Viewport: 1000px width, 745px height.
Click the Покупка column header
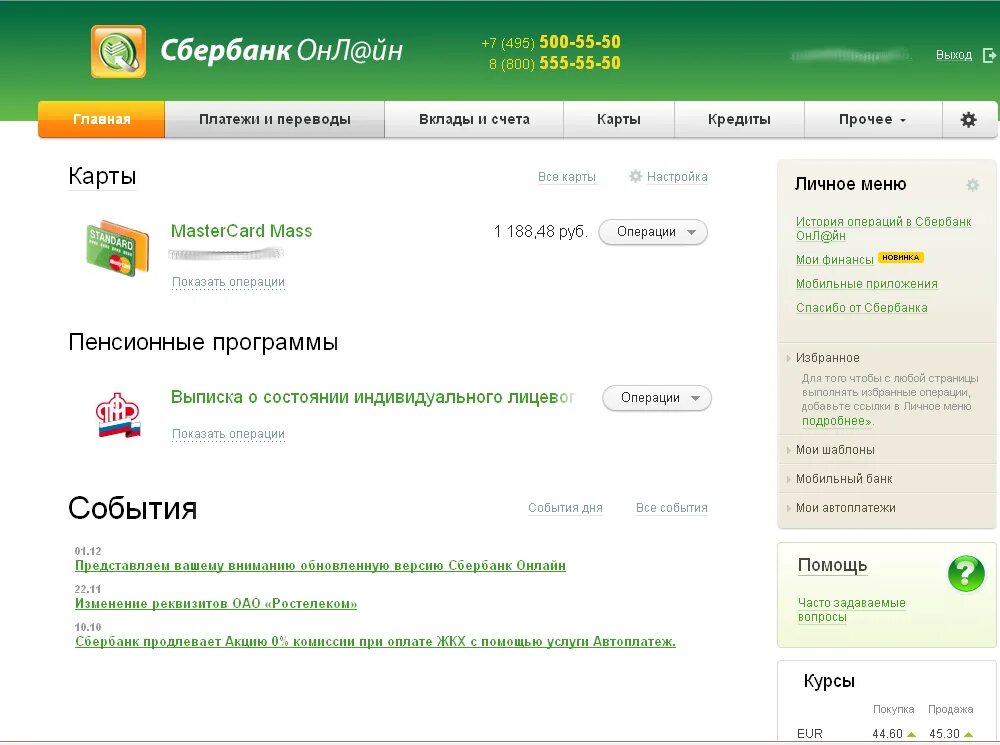[x=893, y=709]
